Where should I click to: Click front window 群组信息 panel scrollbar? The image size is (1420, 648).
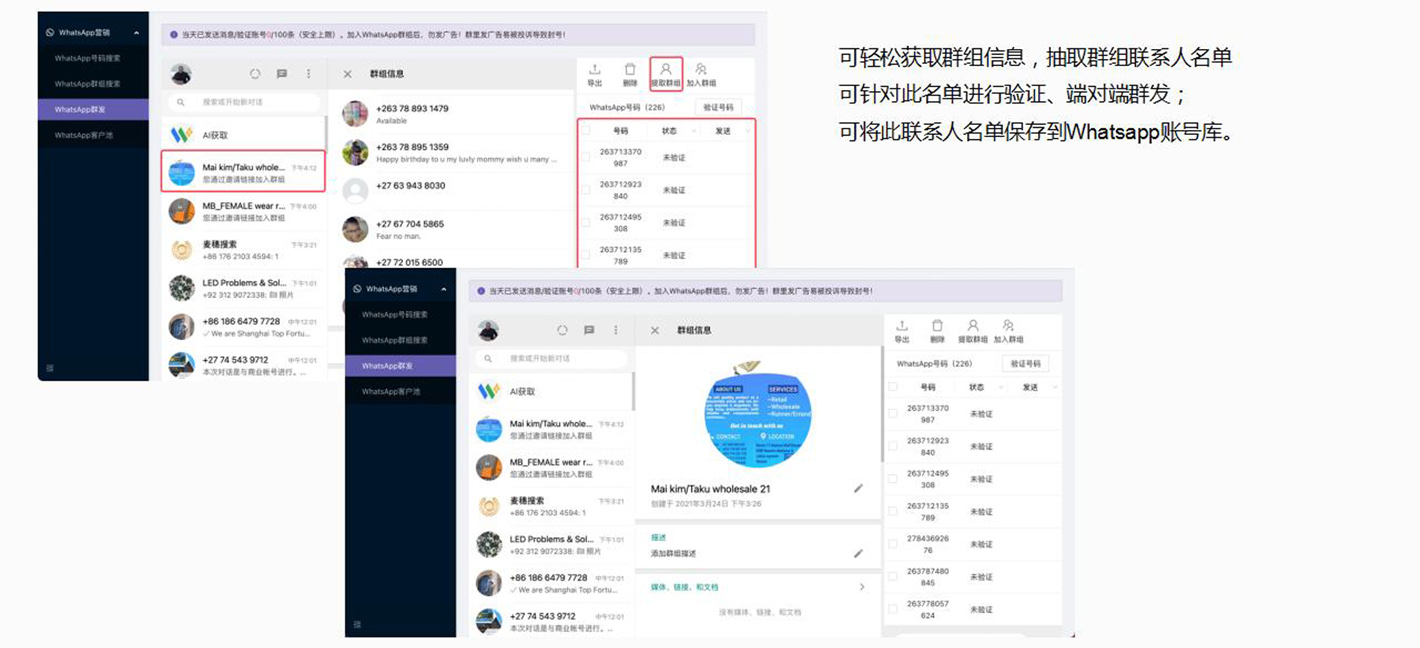882,404
